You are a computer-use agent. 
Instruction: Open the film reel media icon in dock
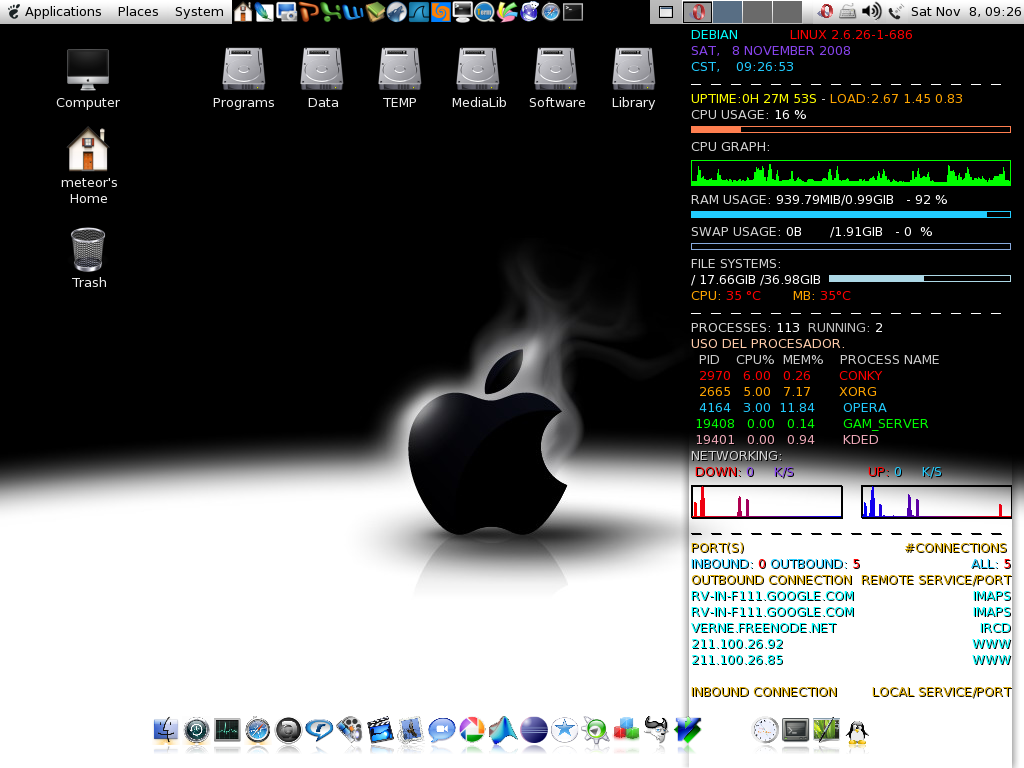349,730
